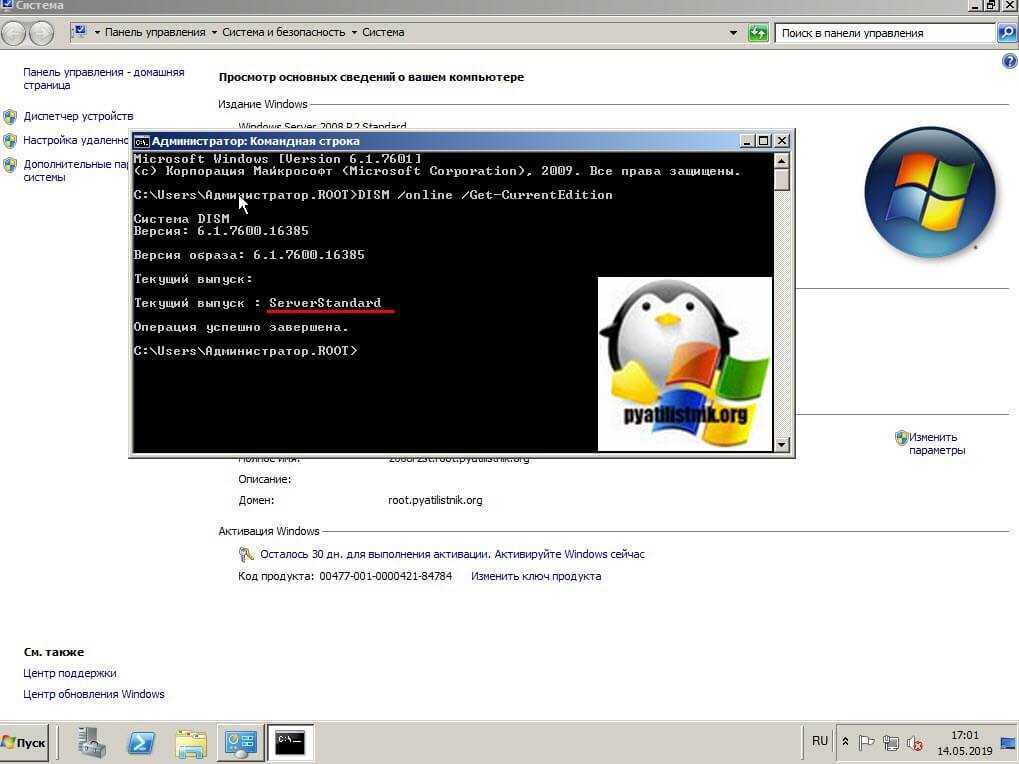Open 'Диспетчер устройств' link
Viewport: 1019px width, 764px height.
78,117
